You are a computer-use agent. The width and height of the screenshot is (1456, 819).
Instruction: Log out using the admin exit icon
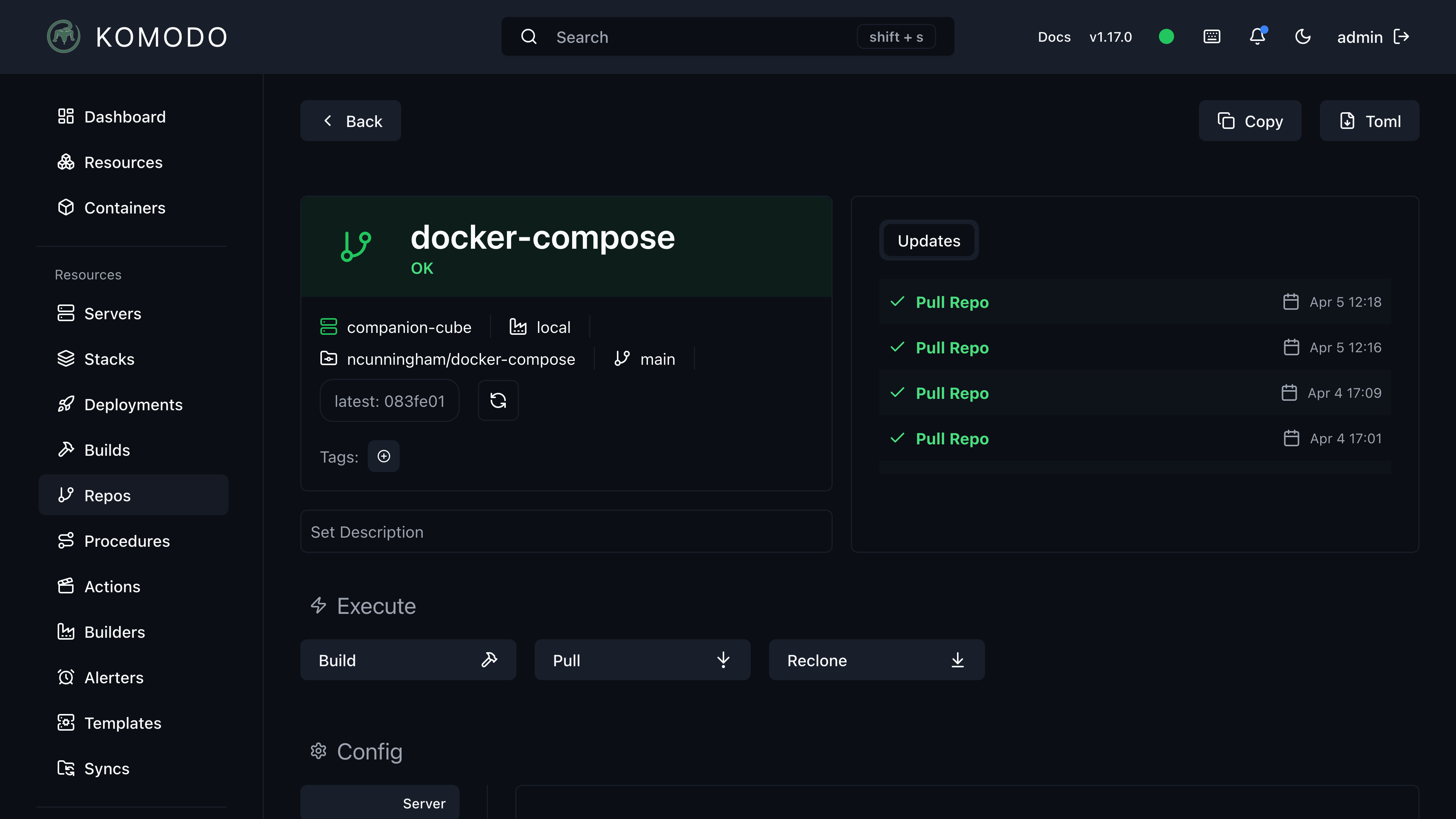point(1402,37)
